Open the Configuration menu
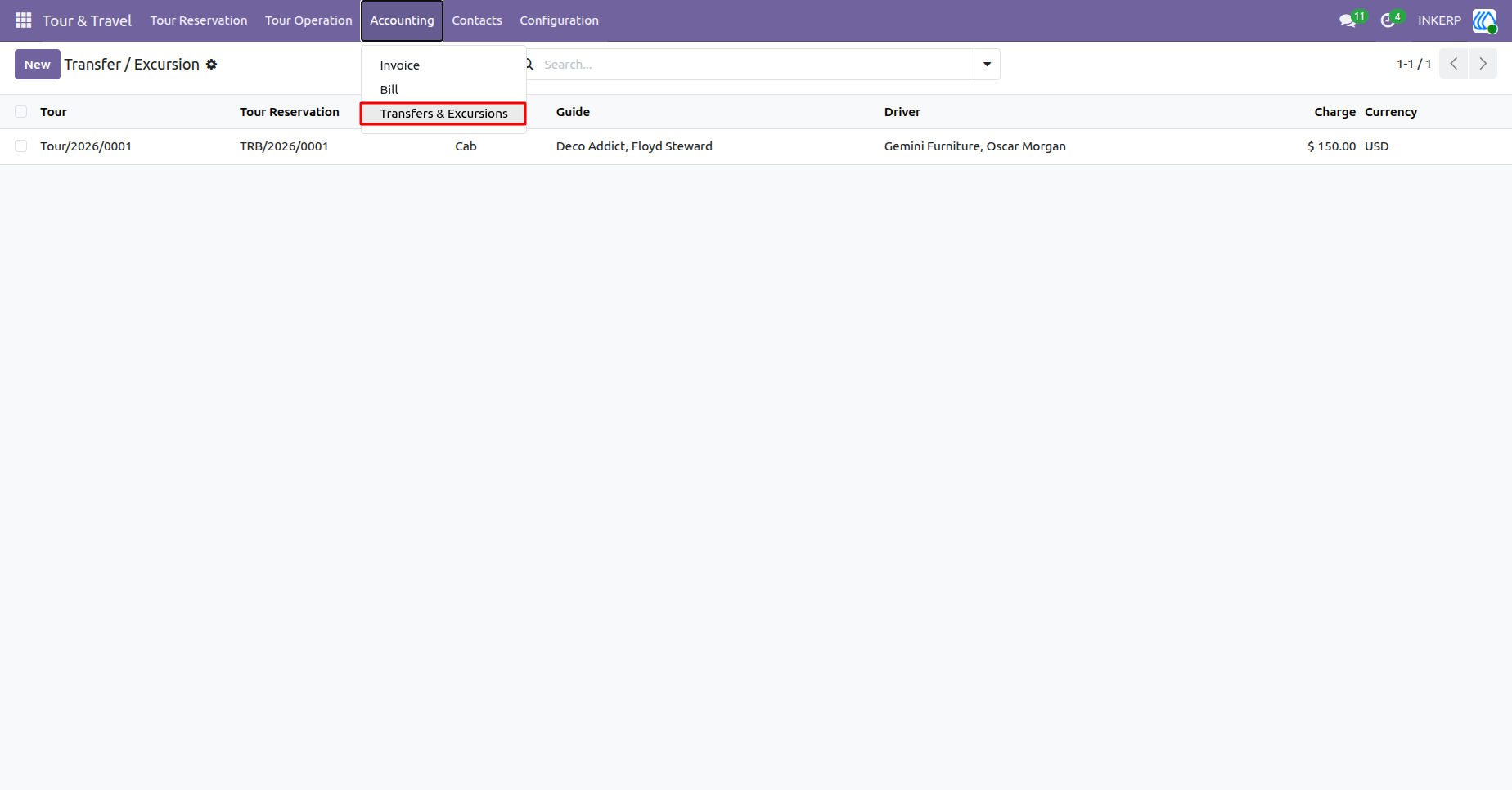1512x790 pixels. (560, 20)
